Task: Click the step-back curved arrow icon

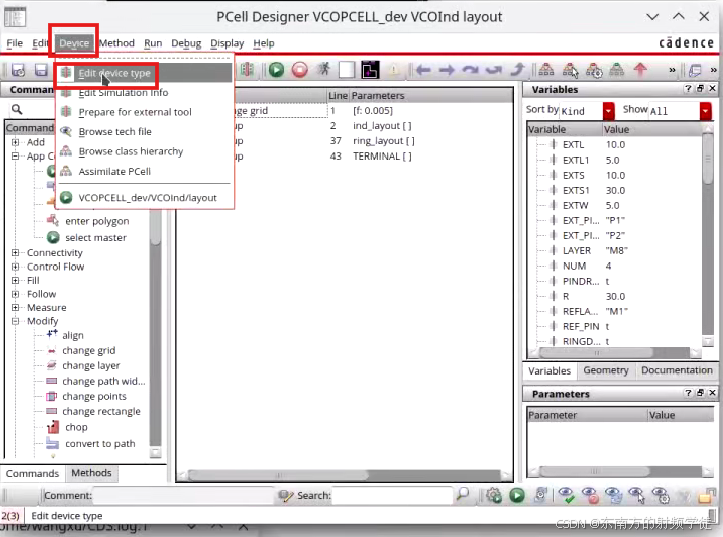Action: pyautogui.click(x=494, y=70)
